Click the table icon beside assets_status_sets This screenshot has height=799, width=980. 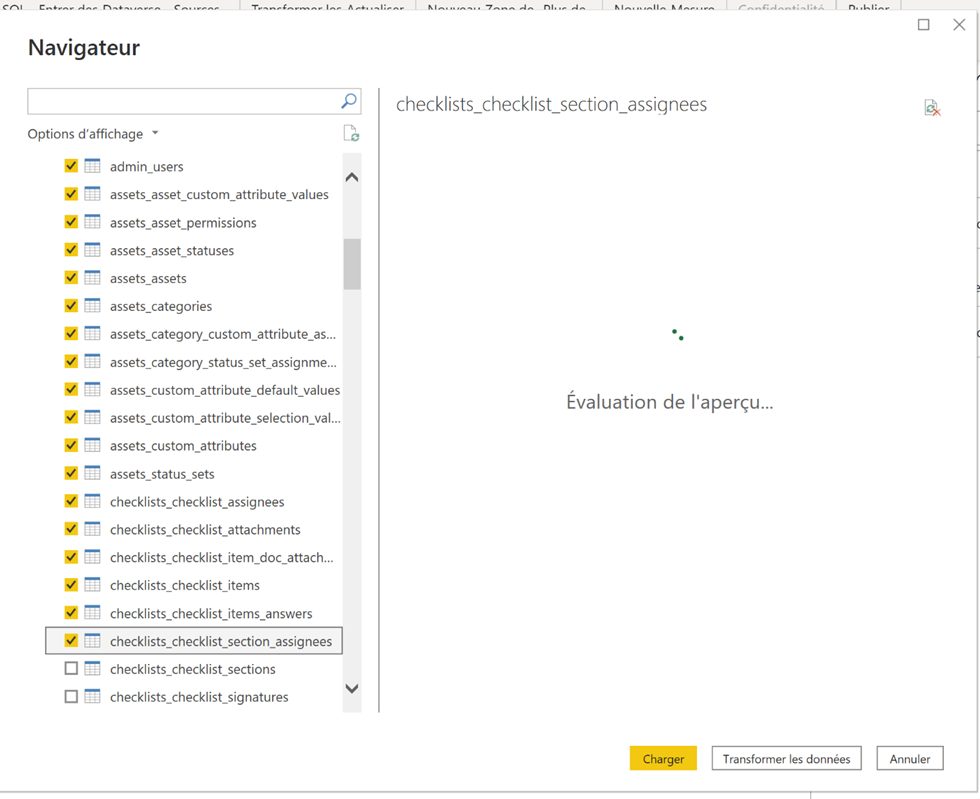(92, 473)
